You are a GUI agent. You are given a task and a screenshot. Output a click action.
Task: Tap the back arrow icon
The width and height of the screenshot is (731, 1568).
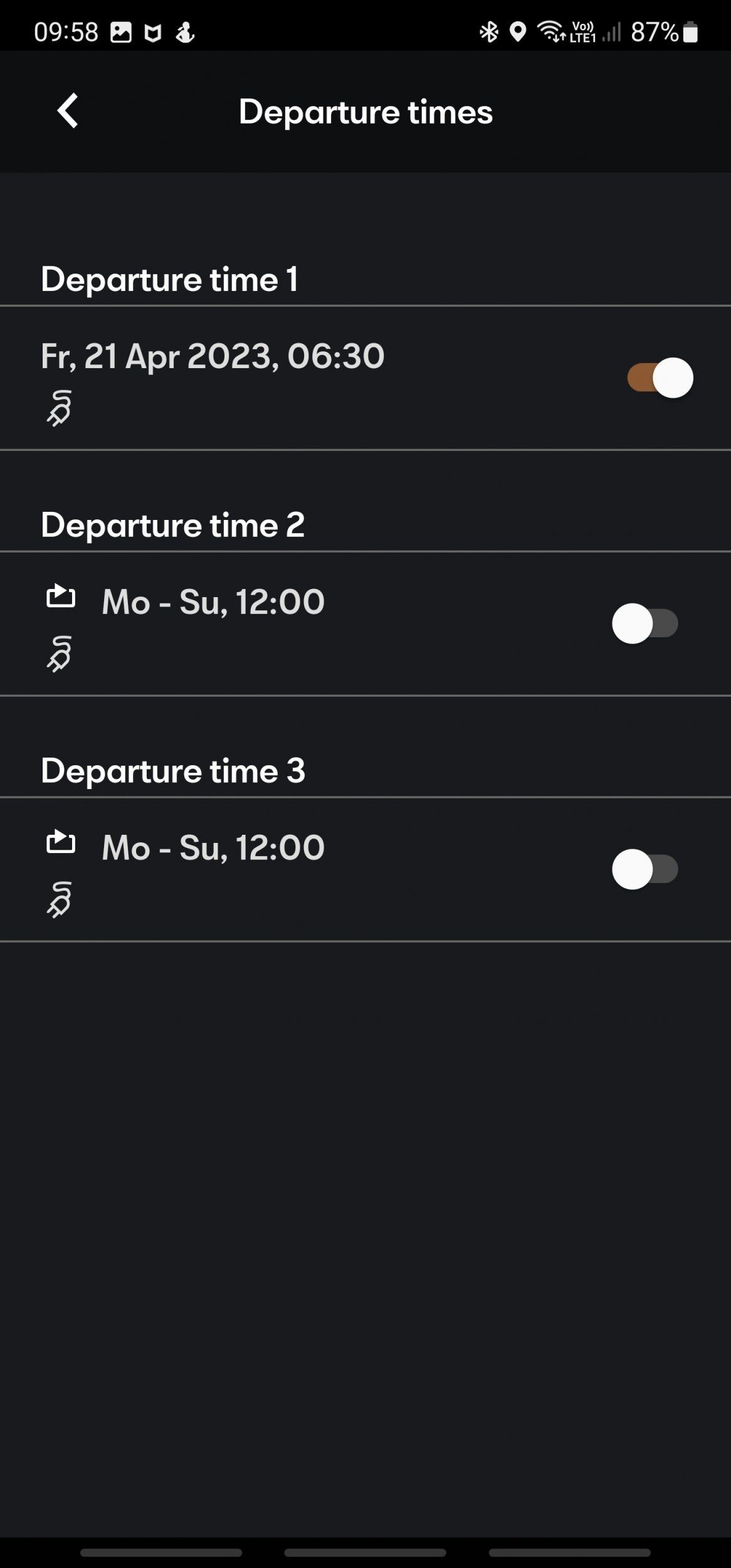pos(68,111)
